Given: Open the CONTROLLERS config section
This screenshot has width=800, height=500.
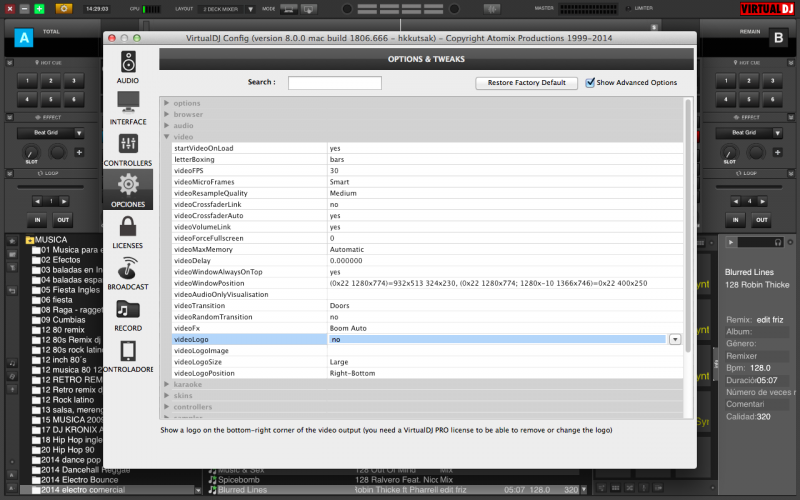Looking at the screenshot, I should pyautogui.click(x=128, y=150).
